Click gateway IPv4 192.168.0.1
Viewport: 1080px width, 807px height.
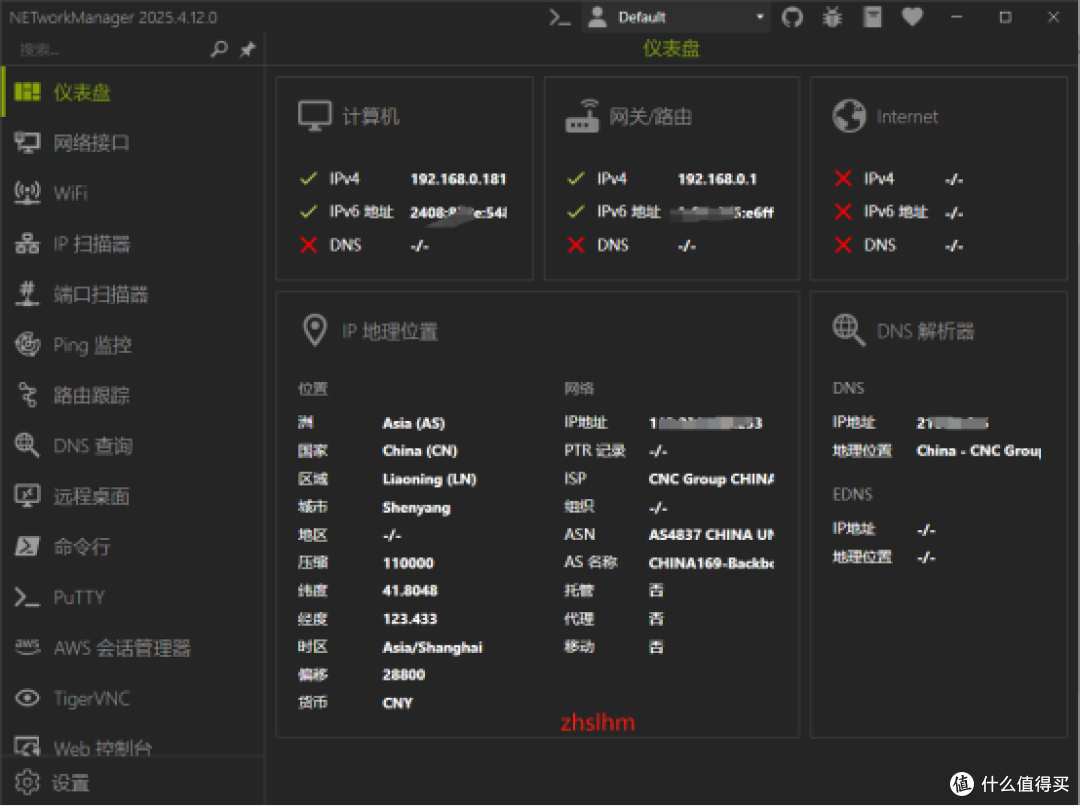point(717,179)
